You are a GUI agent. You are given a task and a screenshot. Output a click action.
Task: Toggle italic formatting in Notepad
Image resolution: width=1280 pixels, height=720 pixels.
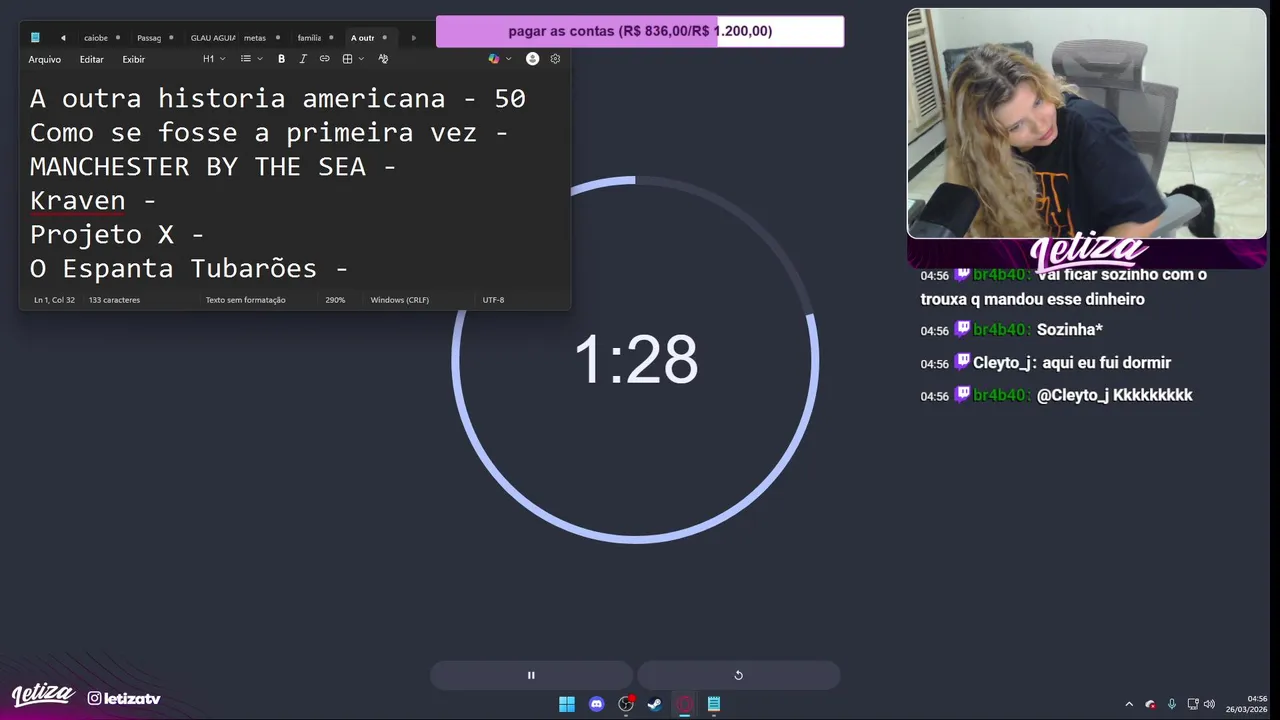pyautogui.click(x=303, y=59)
